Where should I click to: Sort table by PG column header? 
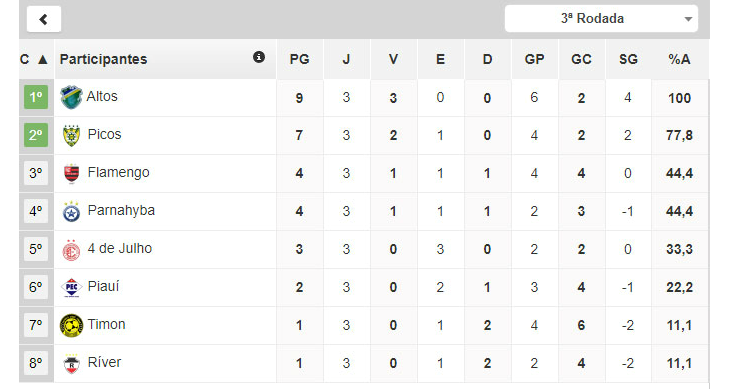299,59
